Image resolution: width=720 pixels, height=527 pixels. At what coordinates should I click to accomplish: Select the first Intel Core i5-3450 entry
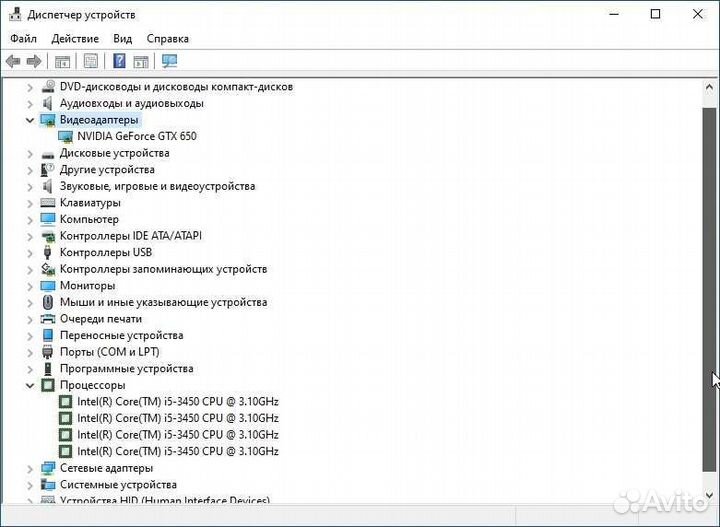coord(178,402)
